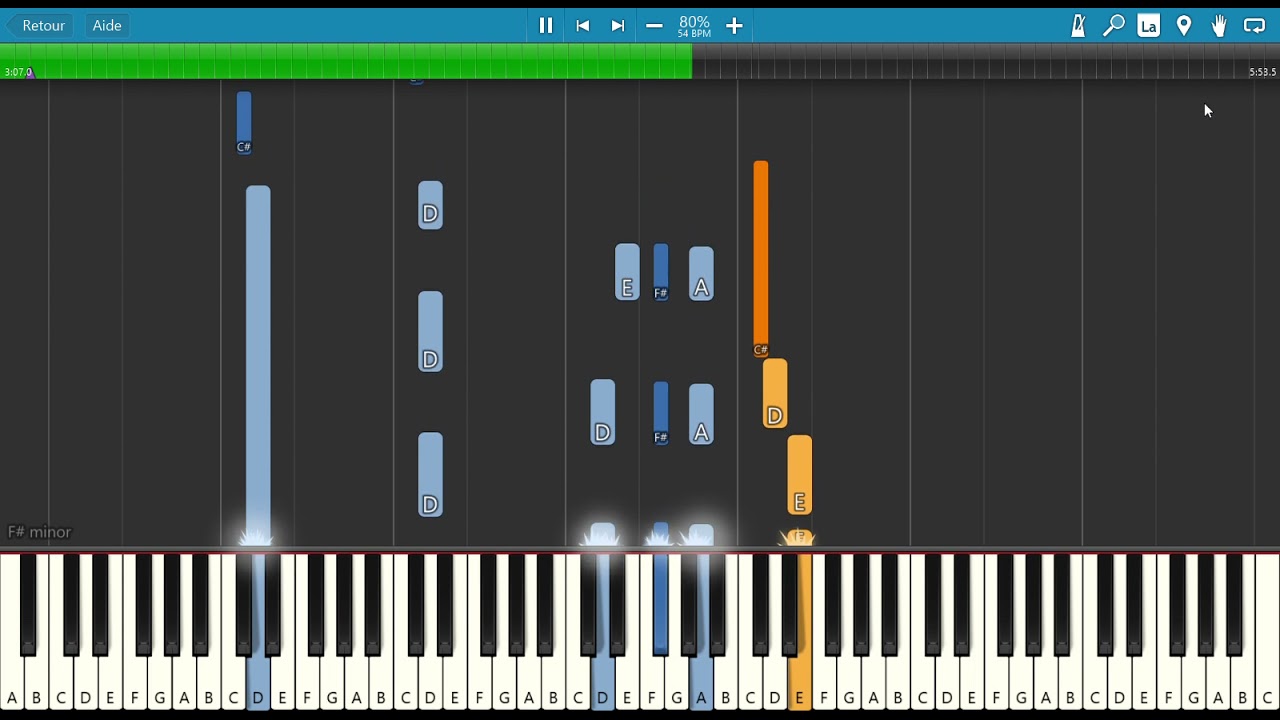Image resolution: width=1280 pixels, height=720 pixels.
Task: Select the upper F# falling note
Action: point(661,271)
